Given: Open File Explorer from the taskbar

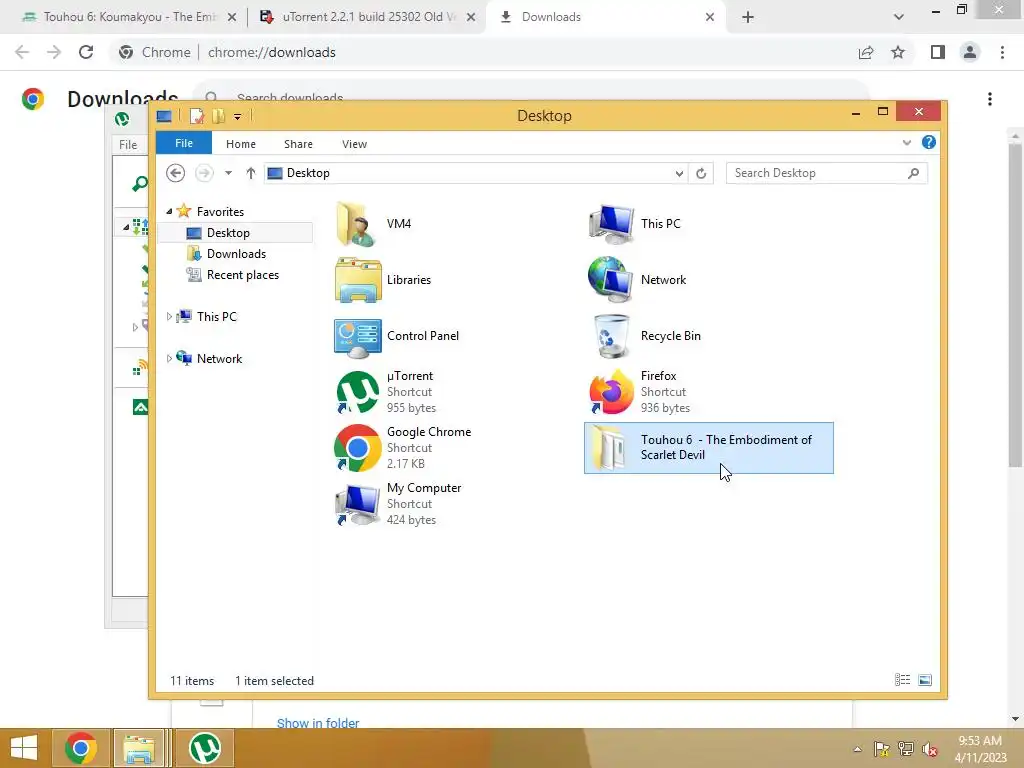Looking at the screenshot, I should point(139,748).
